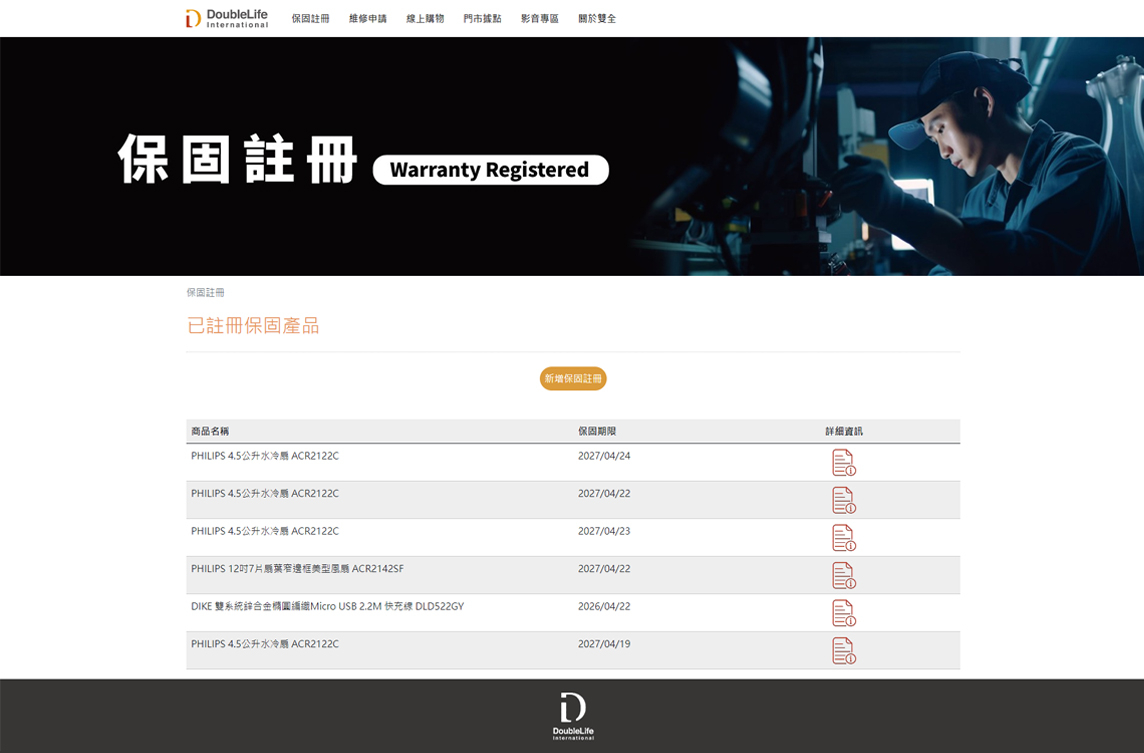This screenshot has height=753, width=1144.
Task: Show details for DIKE DLD522GY cable
Action: click(x=843, y=613)
